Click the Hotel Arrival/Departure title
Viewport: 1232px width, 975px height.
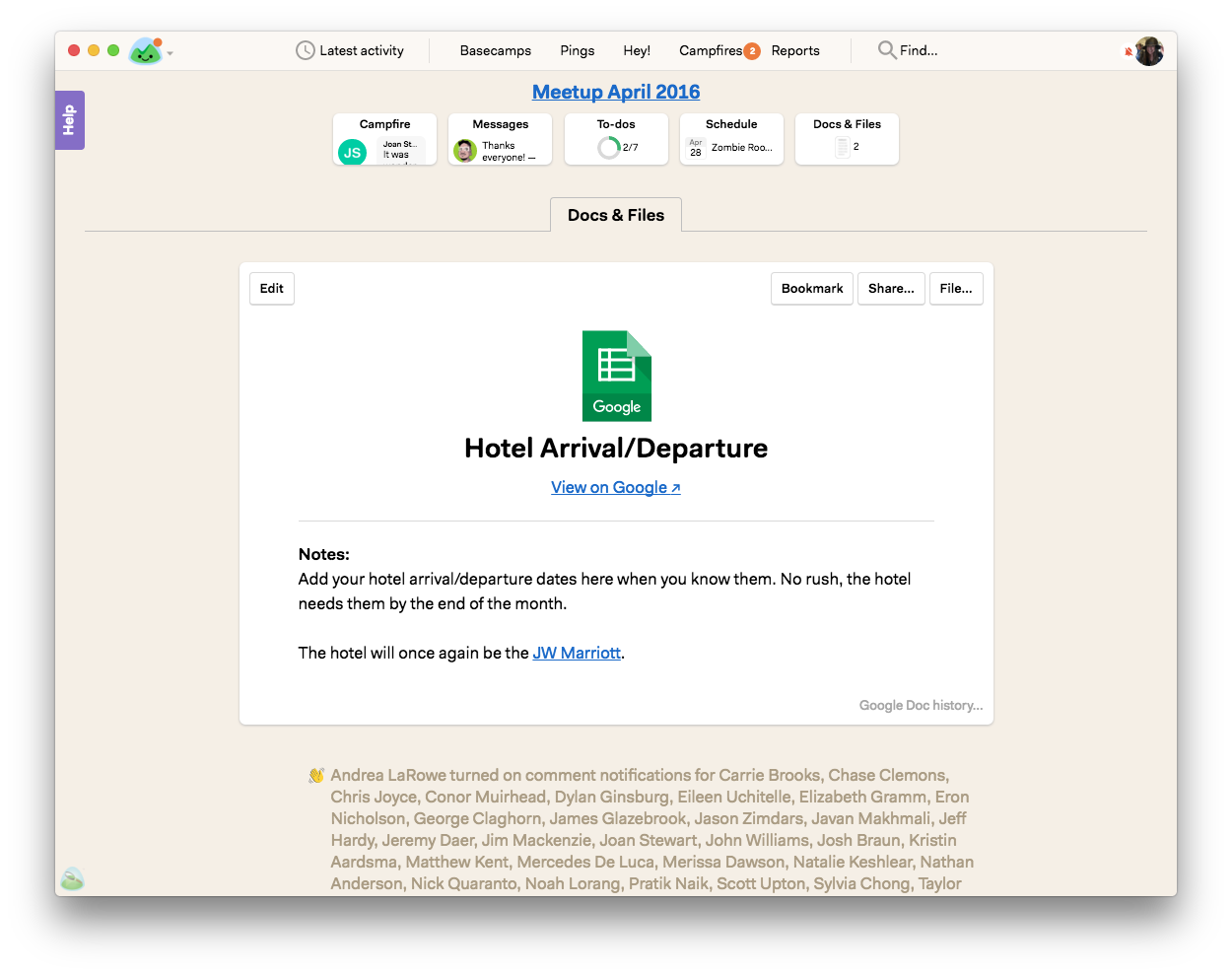click(616, 449)
